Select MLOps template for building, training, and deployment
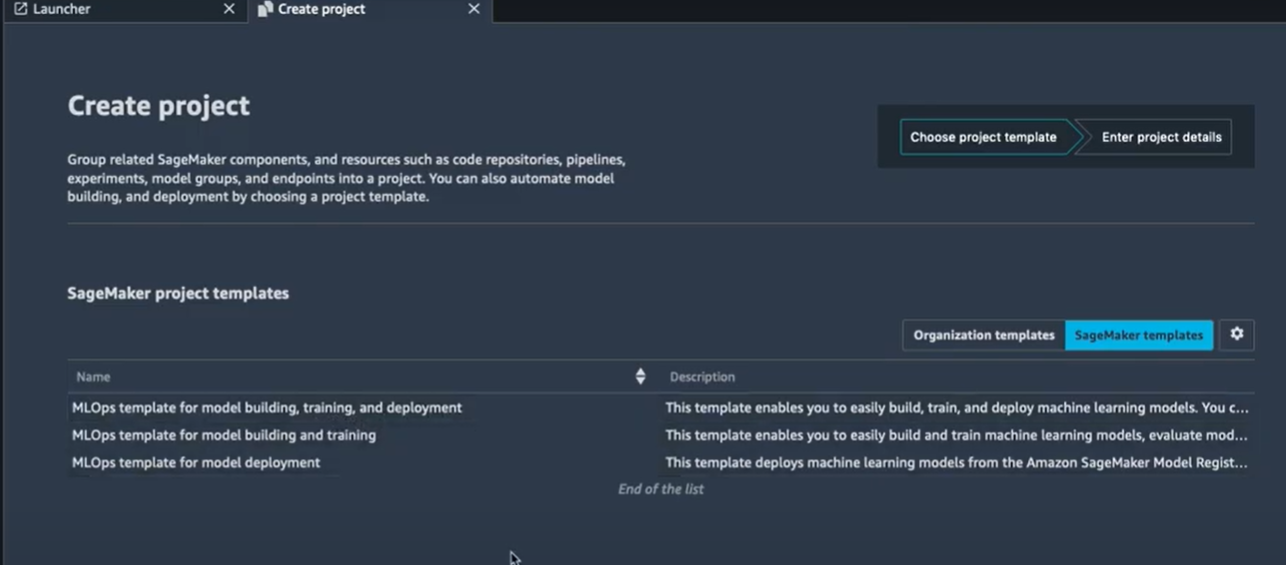The height and width of the screenshot is (565, 1286). click(267, 408)
